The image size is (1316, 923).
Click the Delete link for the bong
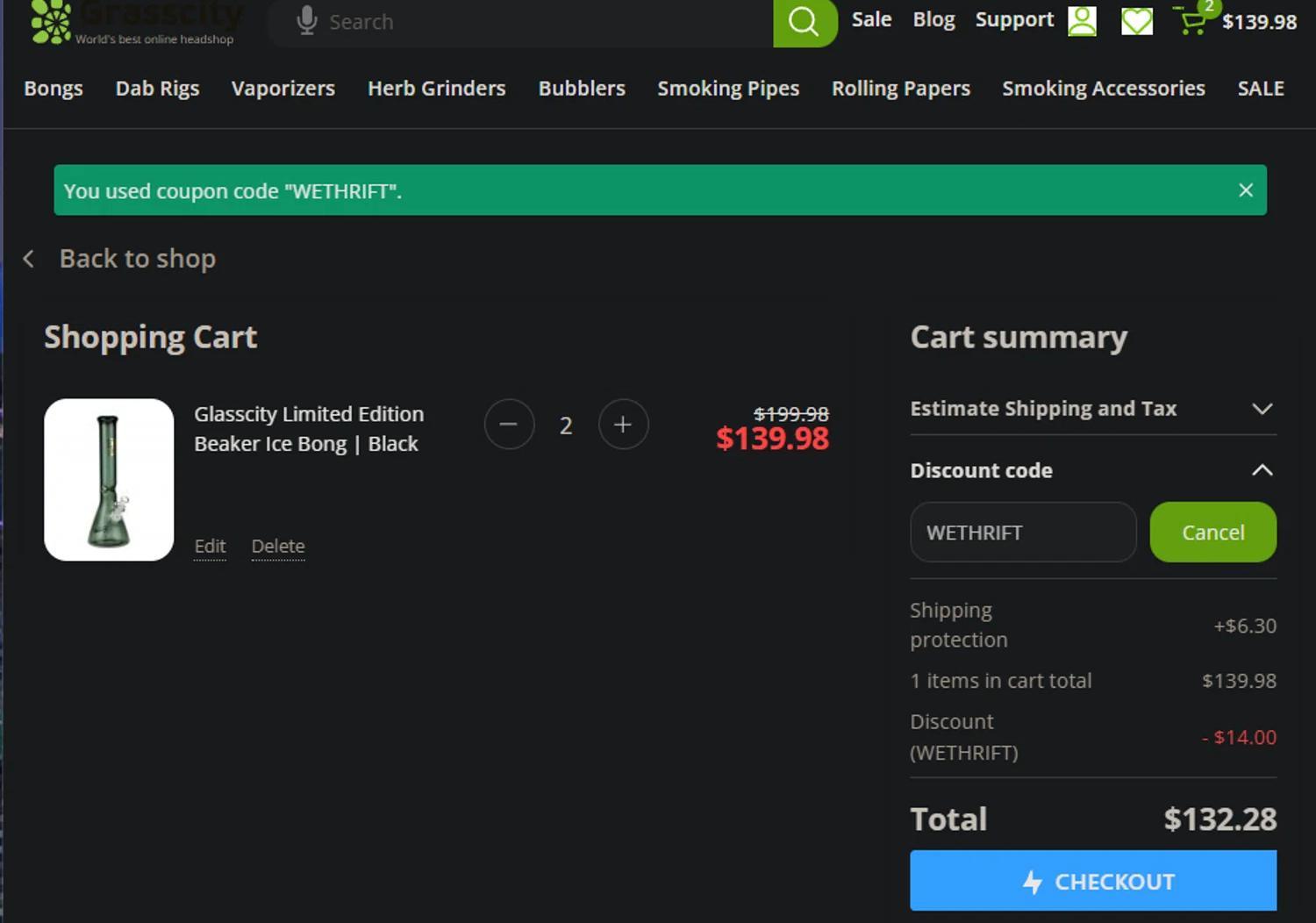[278, 546]
